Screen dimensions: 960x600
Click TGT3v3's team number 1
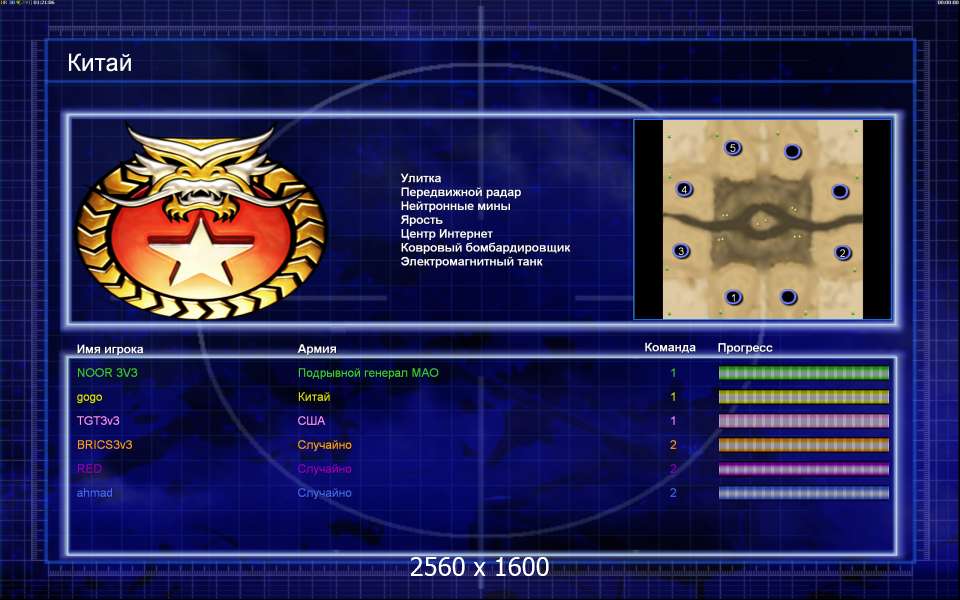[673, 421]
